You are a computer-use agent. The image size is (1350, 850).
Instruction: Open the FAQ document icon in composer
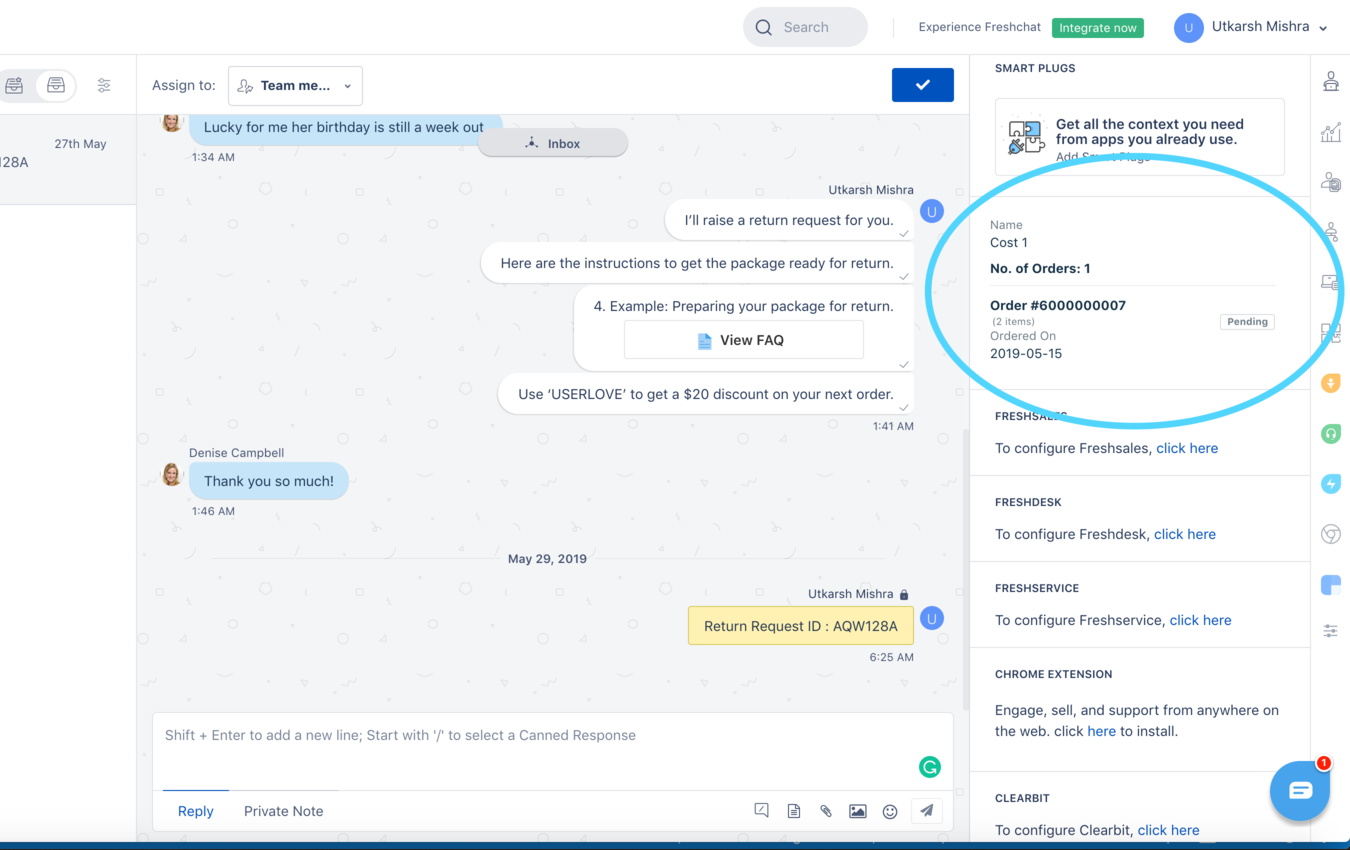794,811
